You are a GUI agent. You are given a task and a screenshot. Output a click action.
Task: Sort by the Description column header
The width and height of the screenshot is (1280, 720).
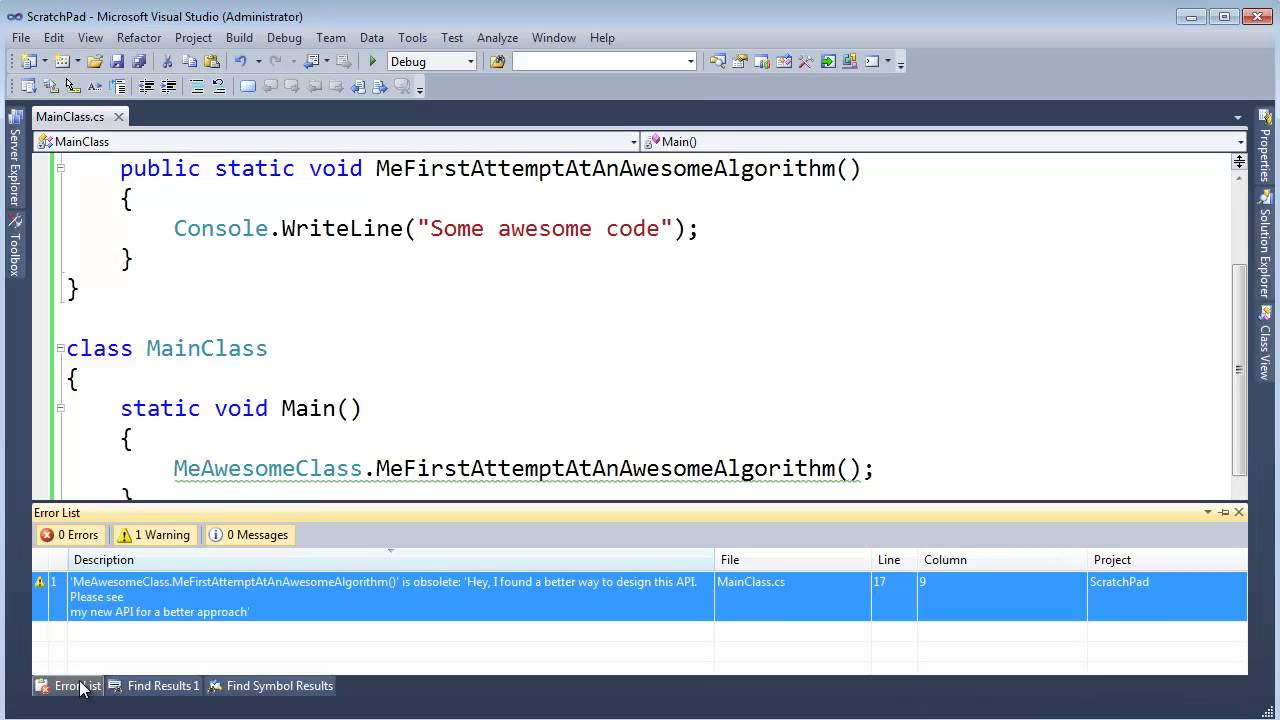pos(391,560)
